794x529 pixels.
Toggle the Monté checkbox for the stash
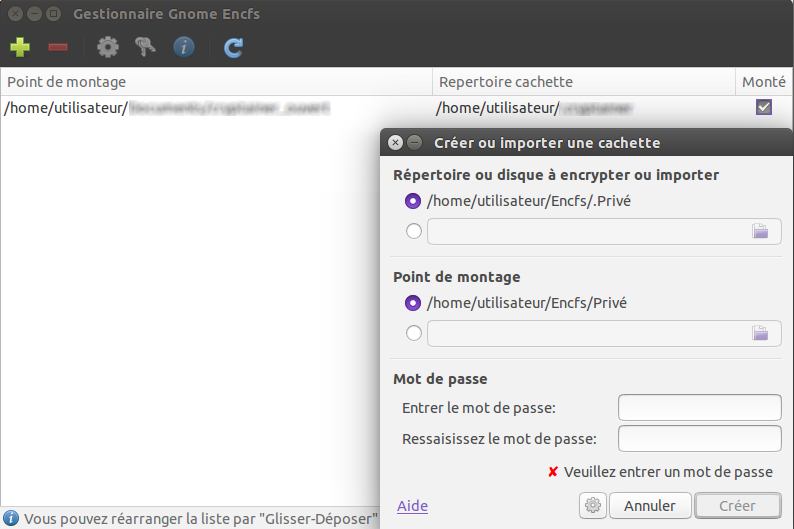[x=764, y=107]
